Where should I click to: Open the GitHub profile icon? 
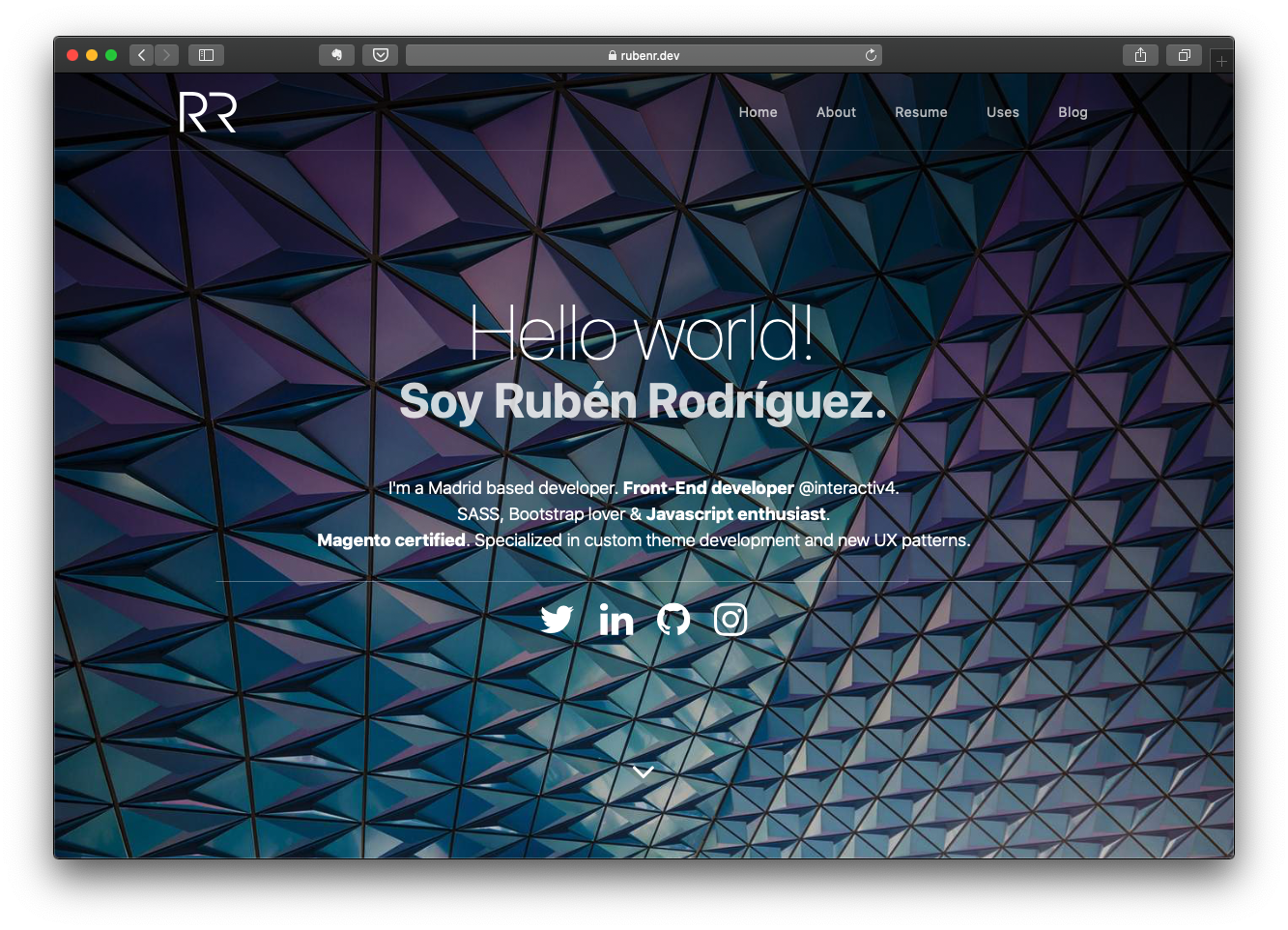[x=673, y=619]
